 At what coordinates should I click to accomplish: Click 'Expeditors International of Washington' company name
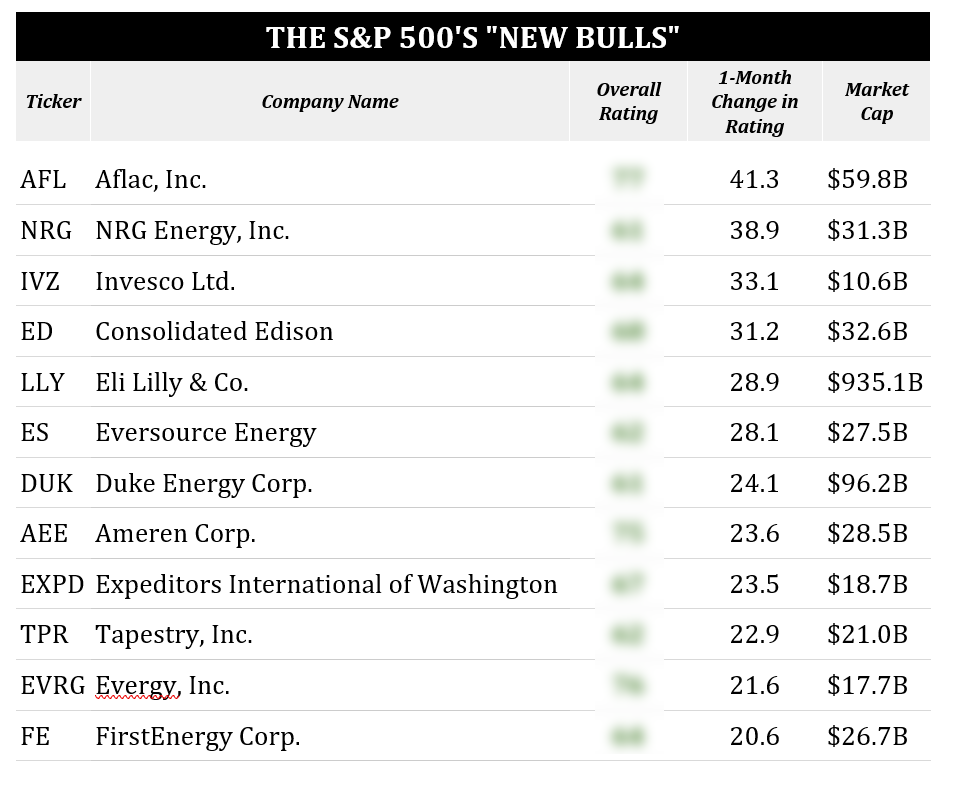pyautogui.click(x=326, y=585)
